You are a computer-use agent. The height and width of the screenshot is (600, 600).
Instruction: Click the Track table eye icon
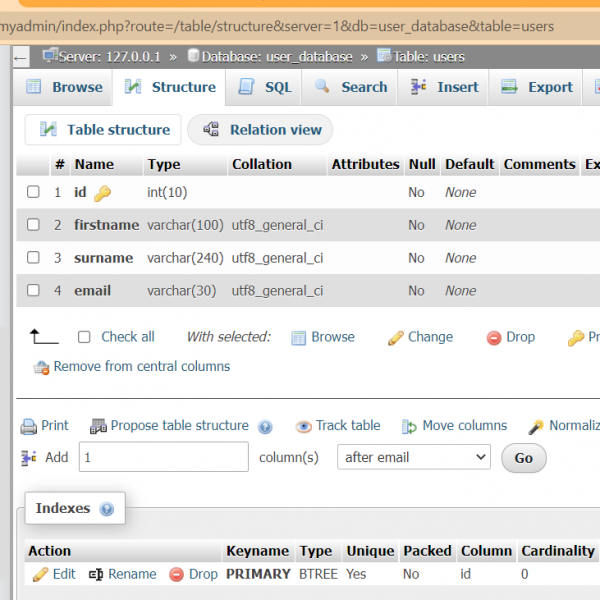click(x=304, y=427)
